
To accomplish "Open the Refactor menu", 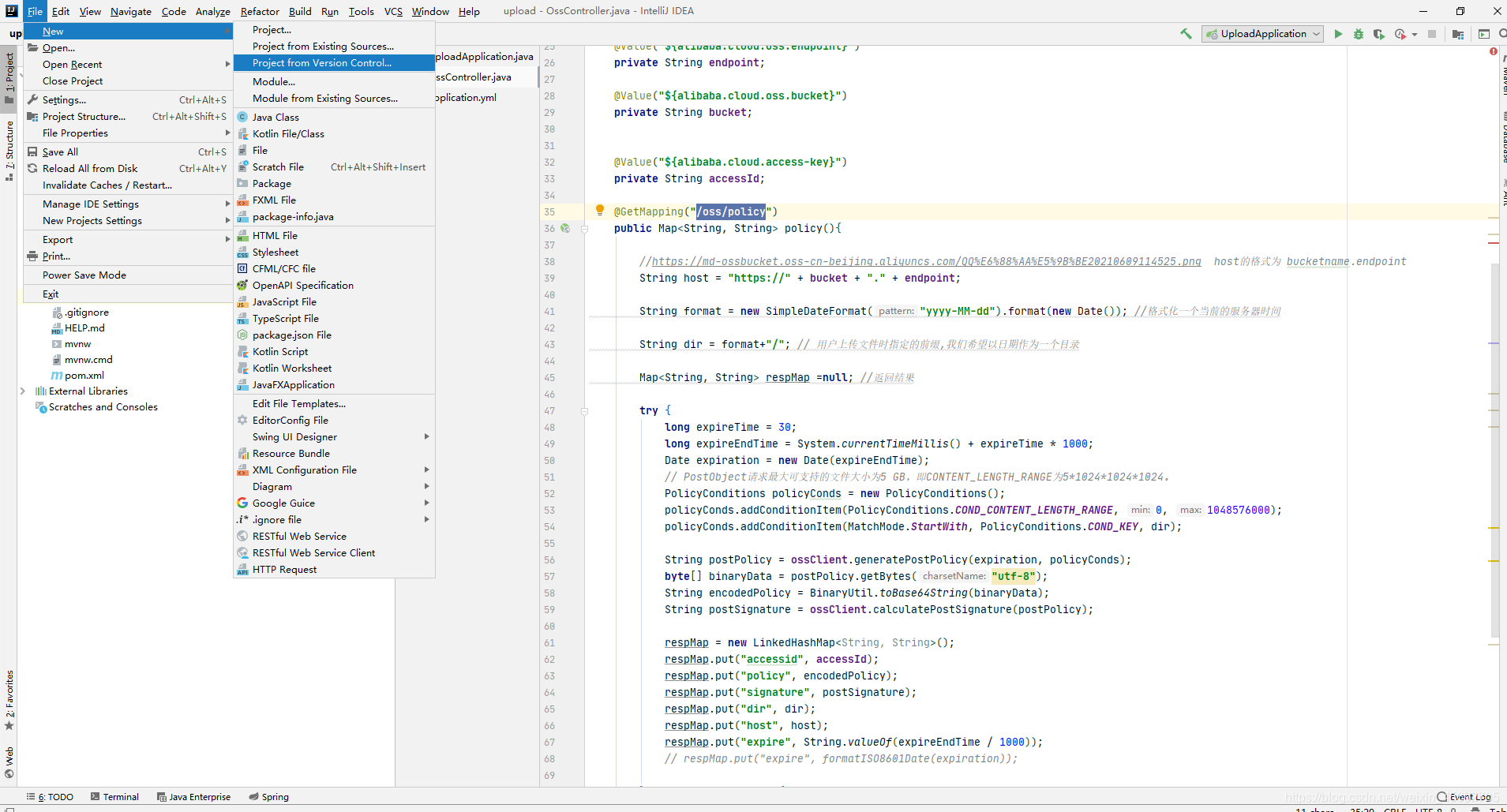I will click(x=260, y=11).
